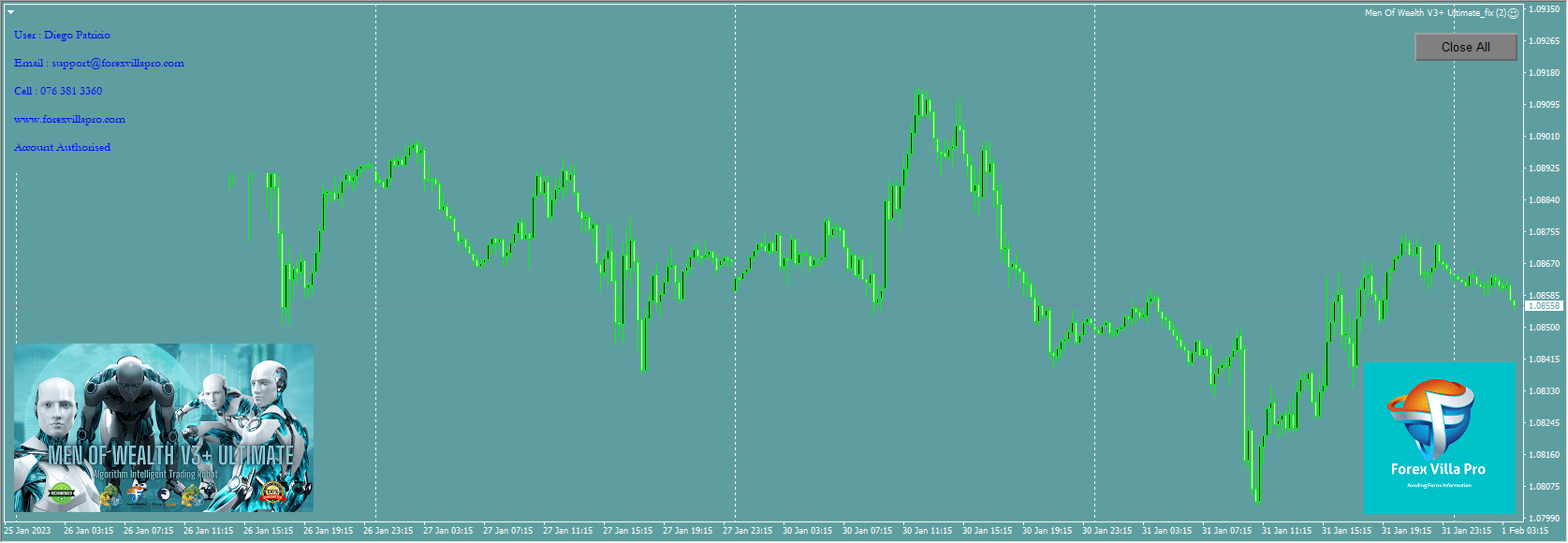
Task: Click the User : Diego Patricio label
Action: tap(62, 35)
